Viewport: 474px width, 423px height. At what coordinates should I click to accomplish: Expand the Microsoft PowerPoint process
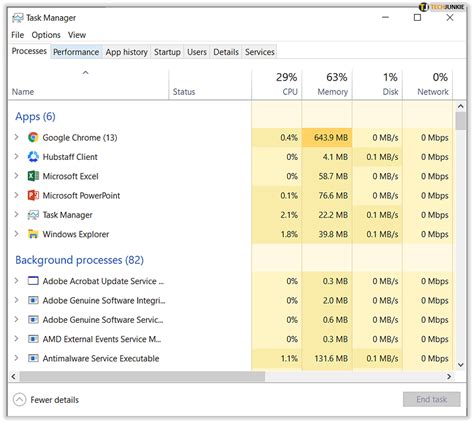click(16, 195)
